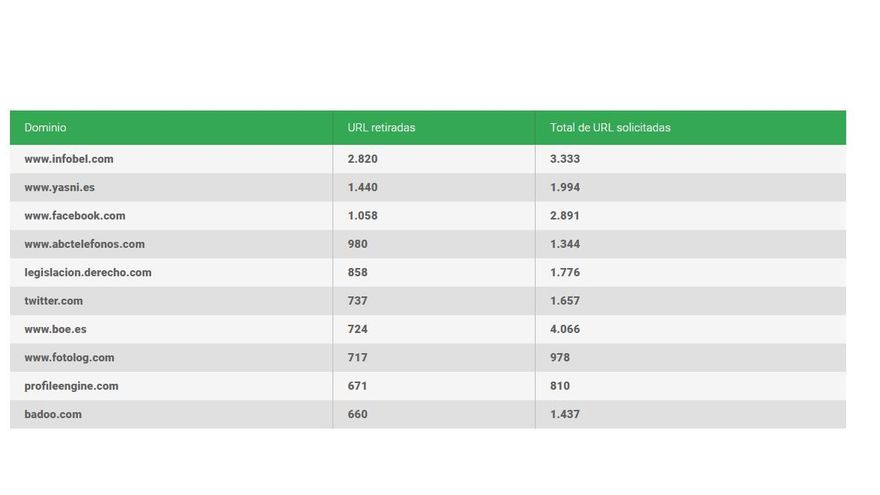Select the www.yasni.es domain
880x495 pixels.
60,187
